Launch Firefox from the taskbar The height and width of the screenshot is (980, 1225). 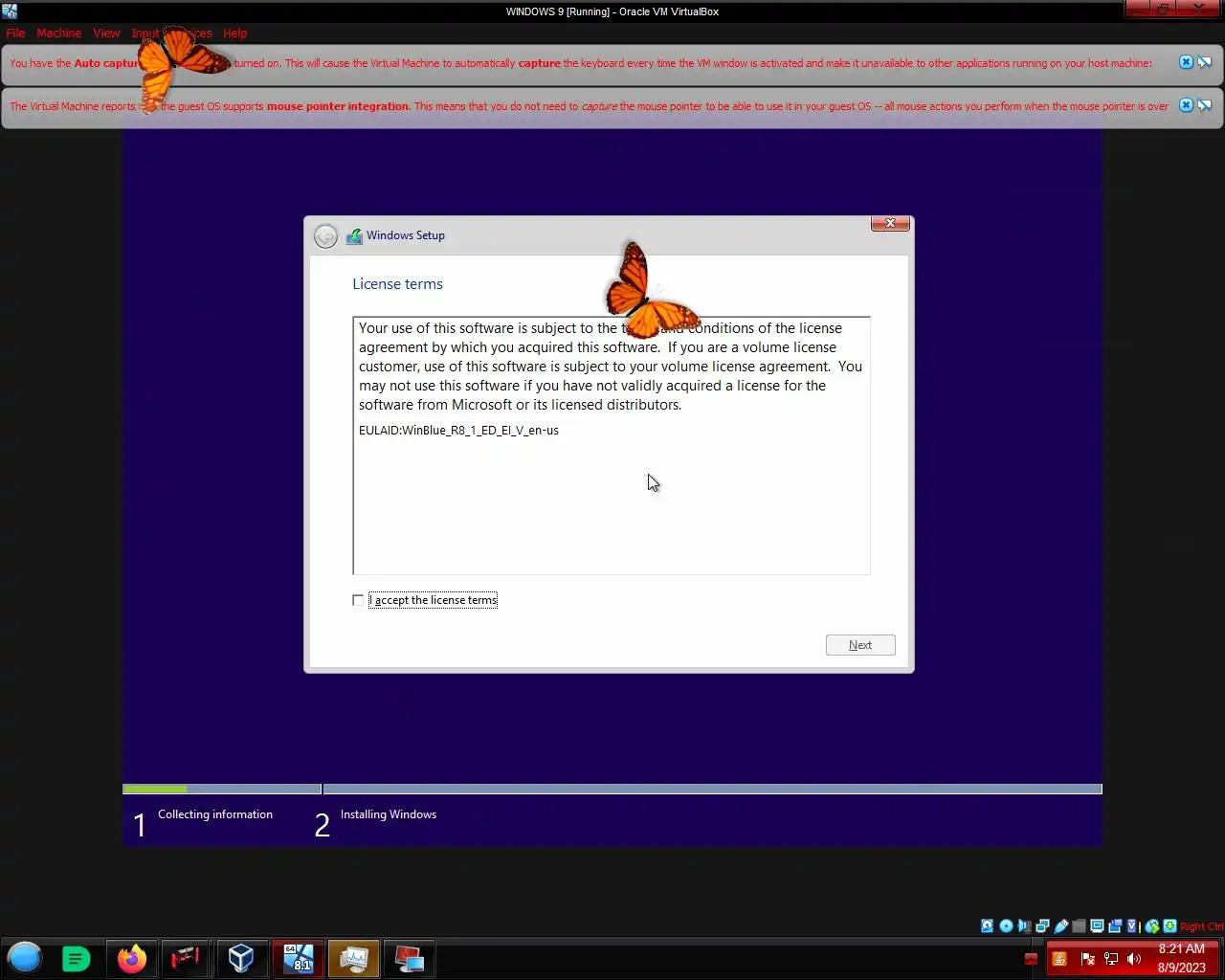[x=132, y=958]
